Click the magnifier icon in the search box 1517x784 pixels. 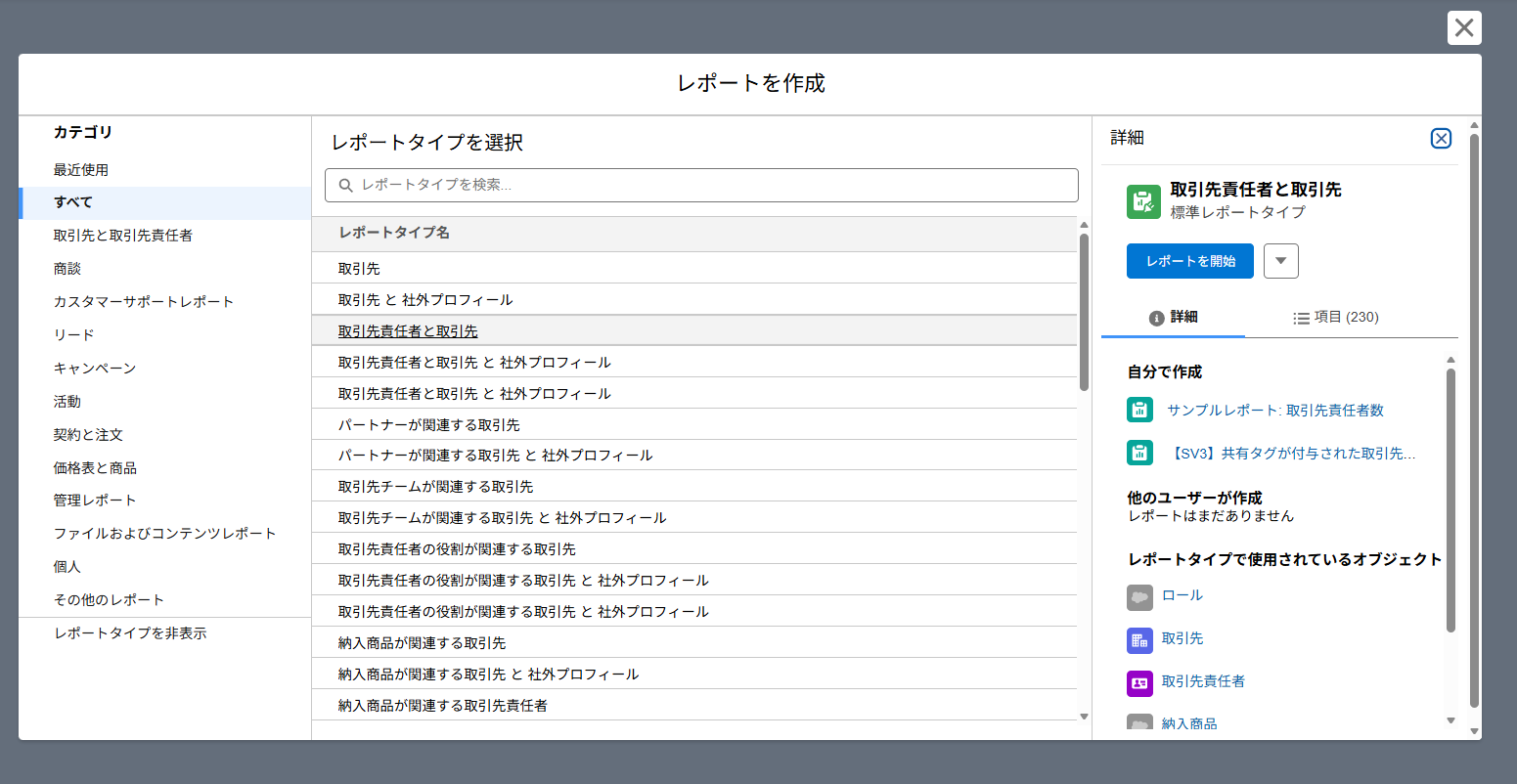click(345, 186)
